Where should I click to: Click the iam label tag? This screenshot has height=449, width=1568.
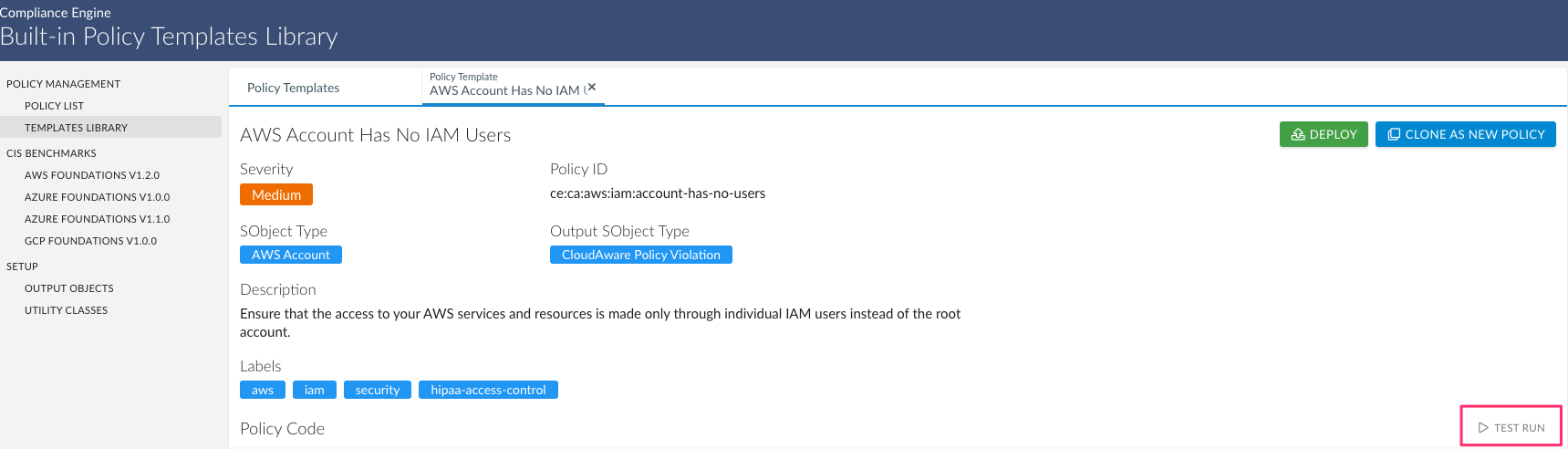point(314,390)
